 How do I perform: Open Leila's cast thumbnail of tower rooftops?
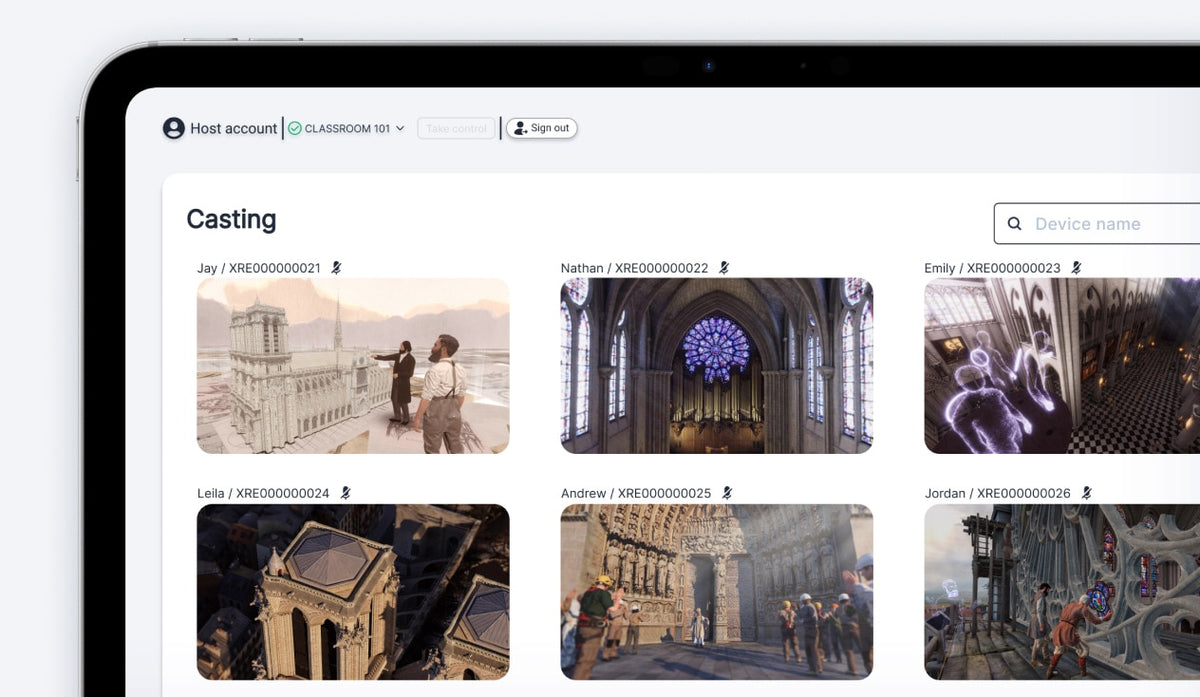353,592
